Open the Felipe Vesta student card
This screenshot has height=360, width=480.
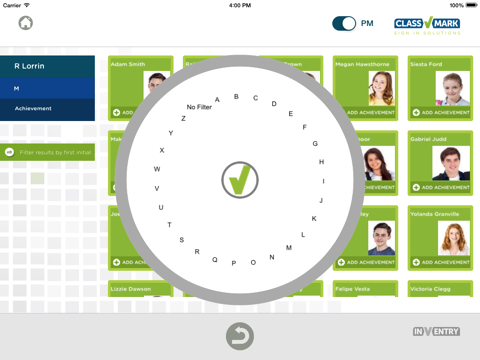[x=365, y=289]
